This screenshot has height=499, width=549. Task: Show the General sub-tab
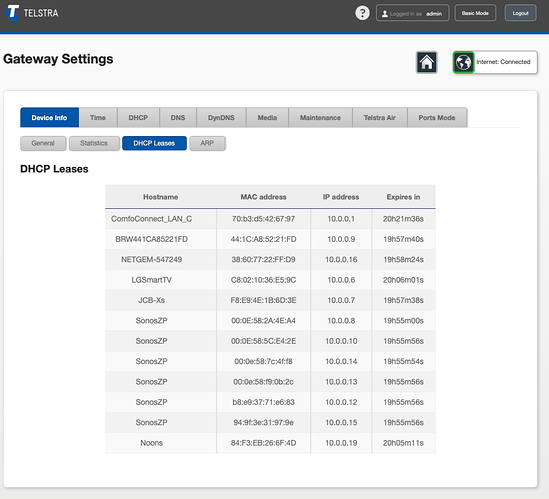point(43,143)
